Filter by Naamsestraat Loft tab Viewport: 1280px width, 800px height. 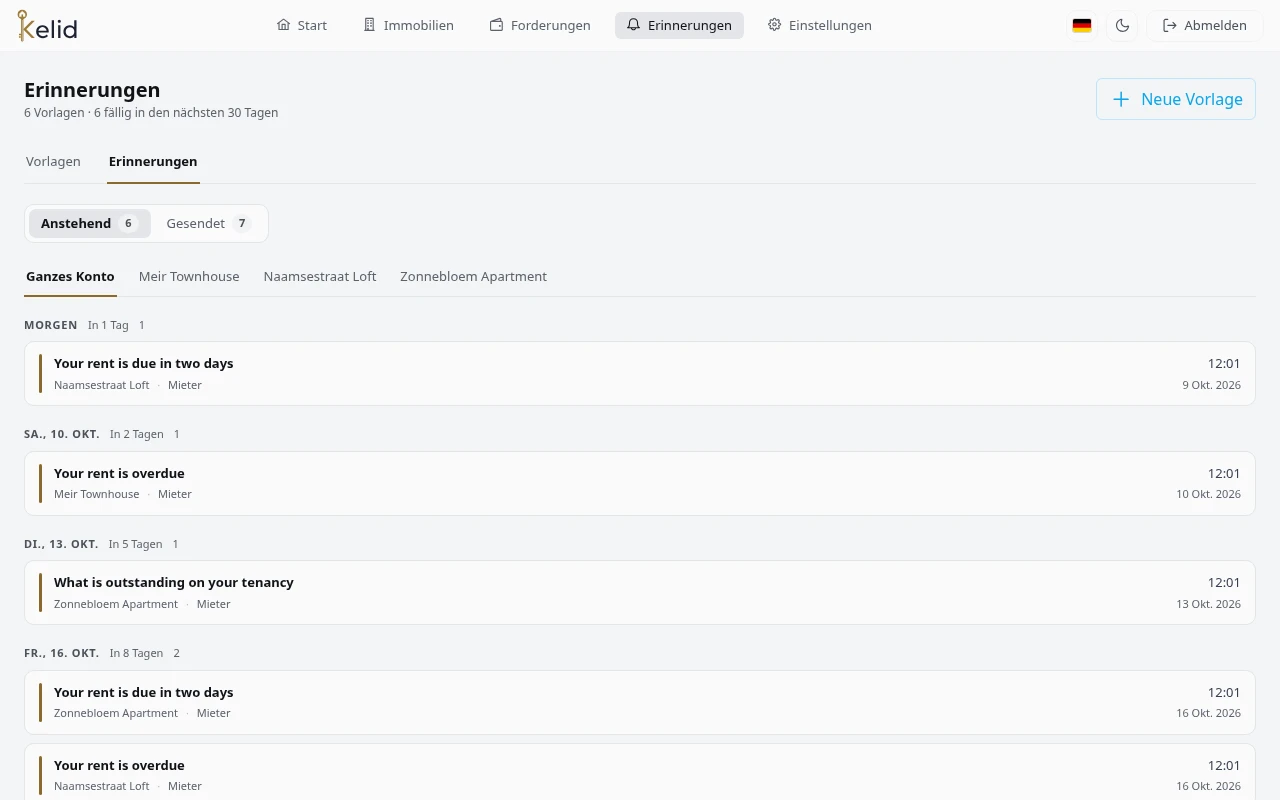(x=320, y=276)
